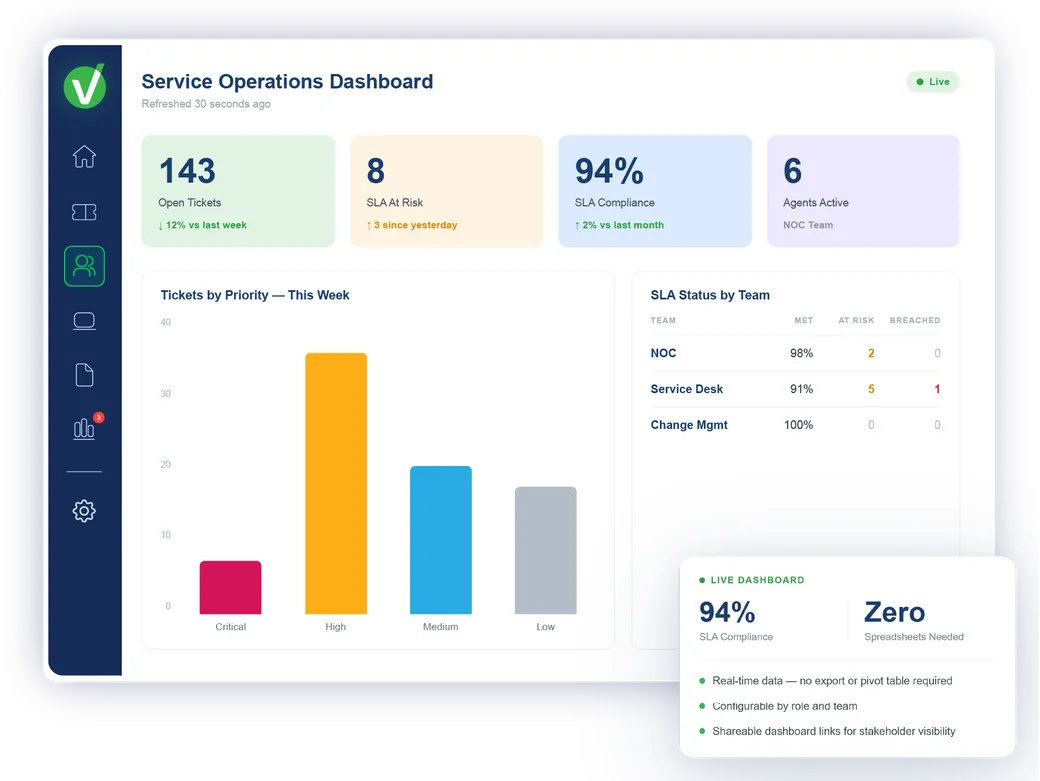
Task: Click the red Critical bar
Action: tap(230, 587)
